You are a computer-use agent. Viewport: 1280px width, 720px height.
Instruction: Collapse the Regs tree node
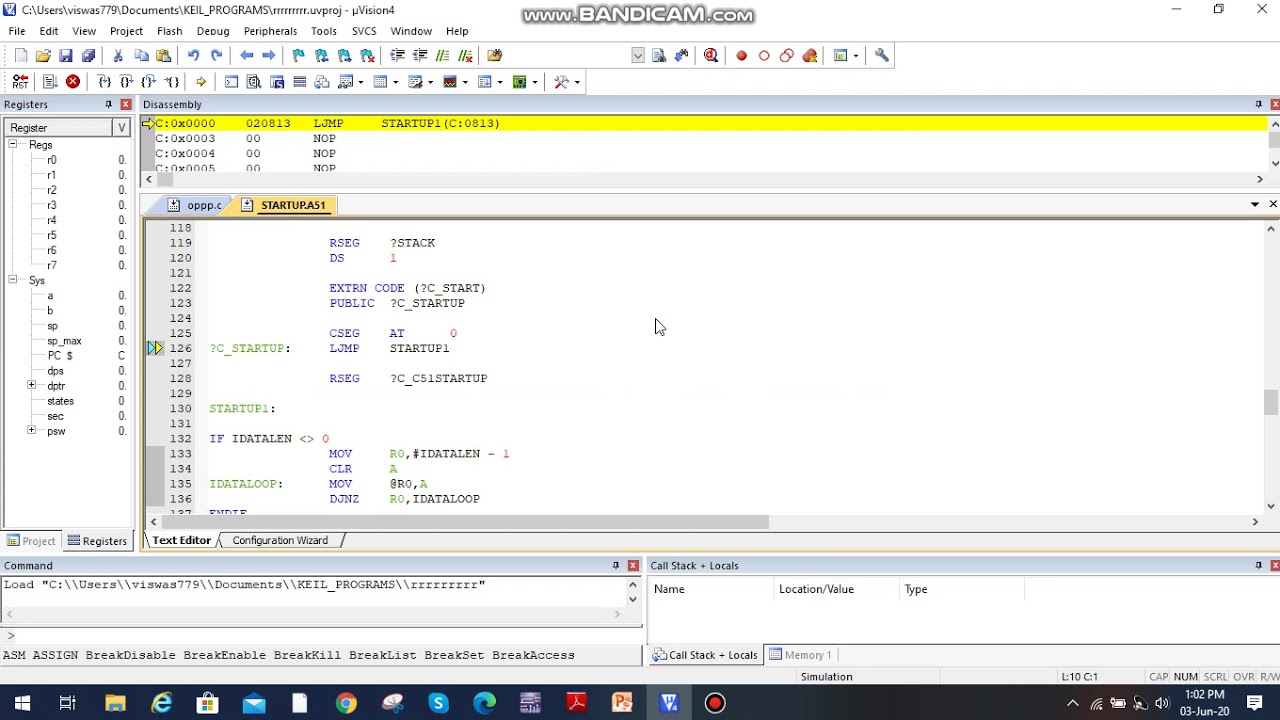(14, 145)
